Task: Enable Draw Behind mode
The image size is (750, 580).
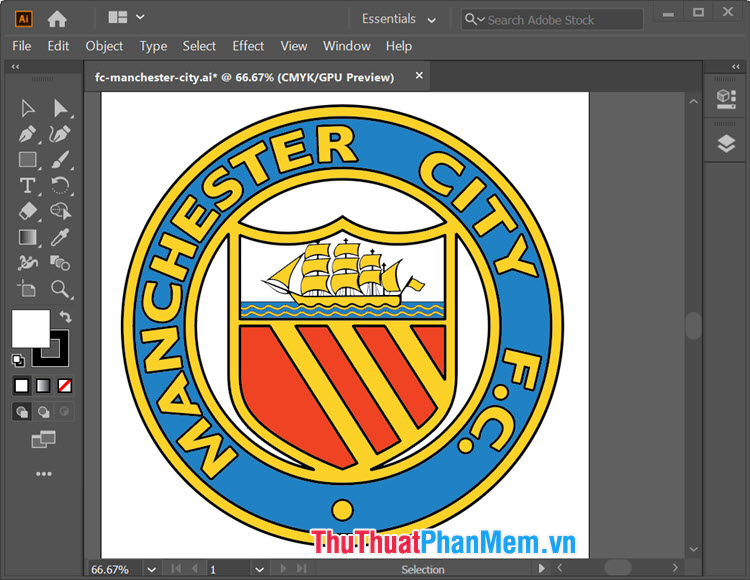Action: (x=44, y=412)
